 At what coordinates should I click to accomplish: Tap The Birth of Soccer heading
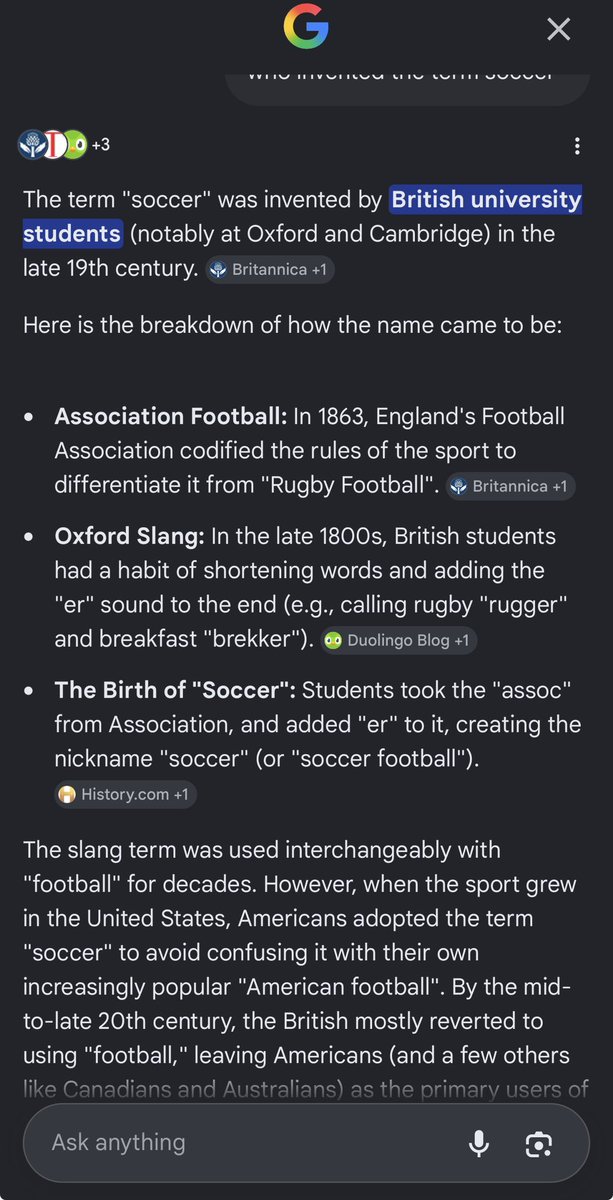point(175,690)
